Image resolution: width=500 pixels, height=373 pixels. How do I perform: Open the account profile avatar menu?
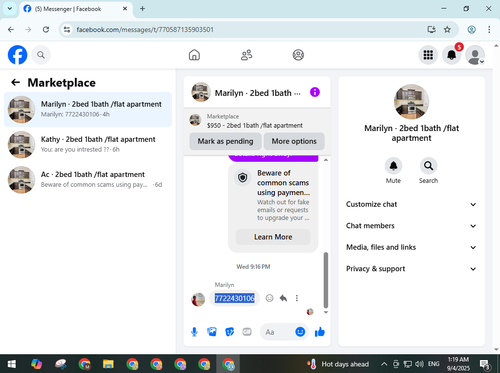tap(475, 55)
